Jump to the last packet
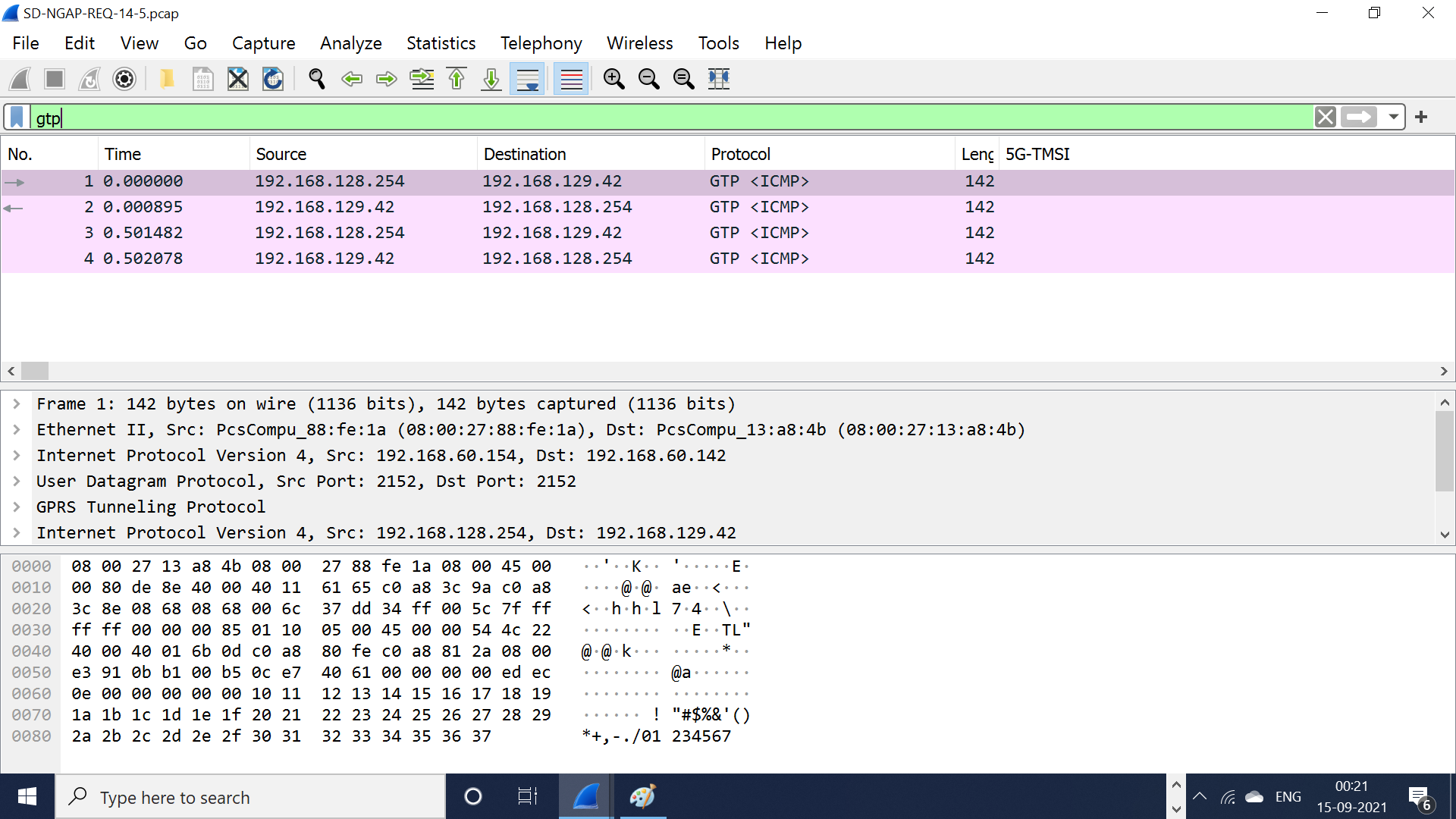Viewport: 1456px width, 819px height. [x=491, y=79]
